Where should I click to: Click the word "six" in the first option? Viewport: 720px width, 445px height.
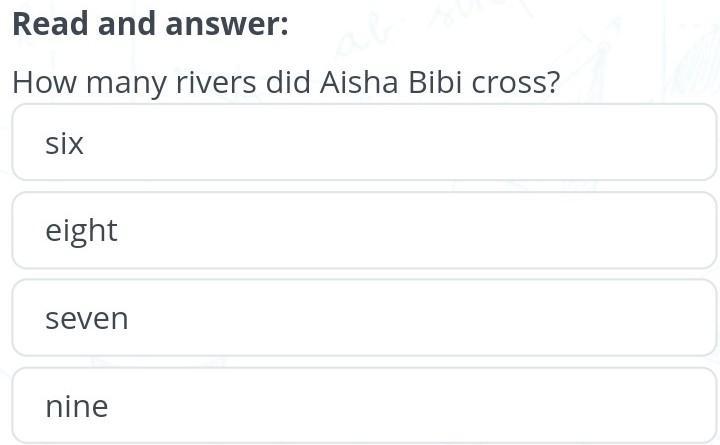coord(64,144)
